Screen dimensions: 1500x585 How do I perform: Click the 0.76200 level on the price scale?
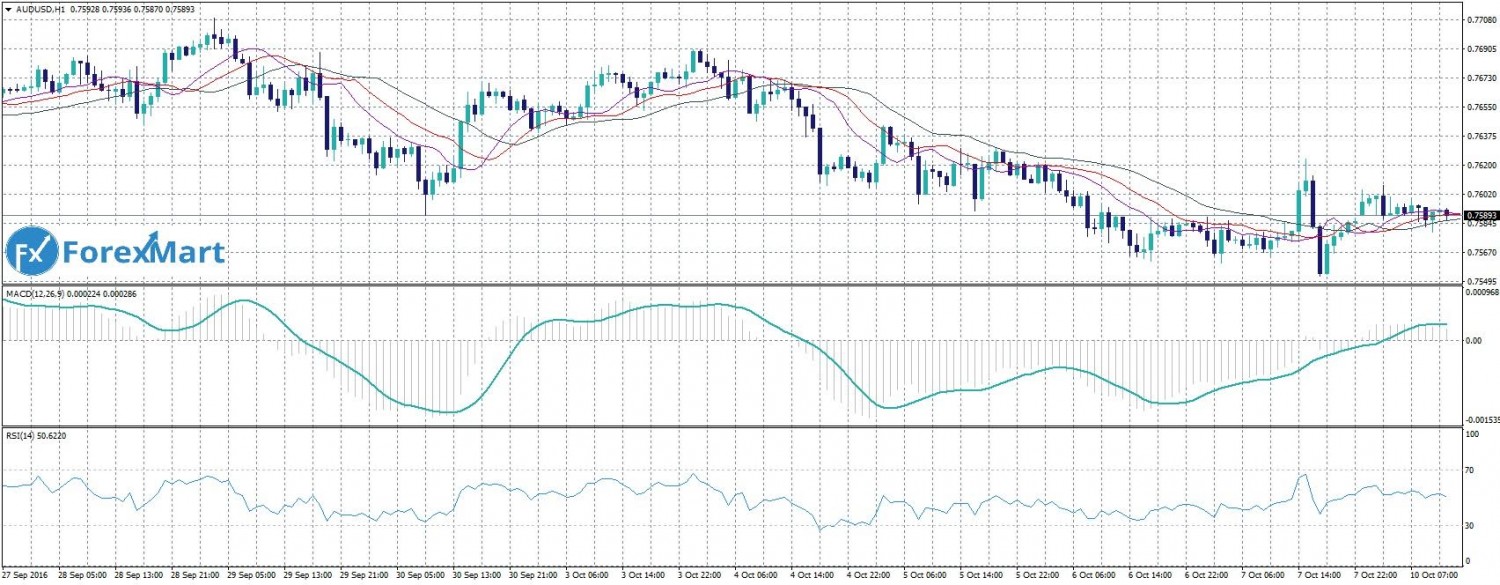[x=1480, y=165]
